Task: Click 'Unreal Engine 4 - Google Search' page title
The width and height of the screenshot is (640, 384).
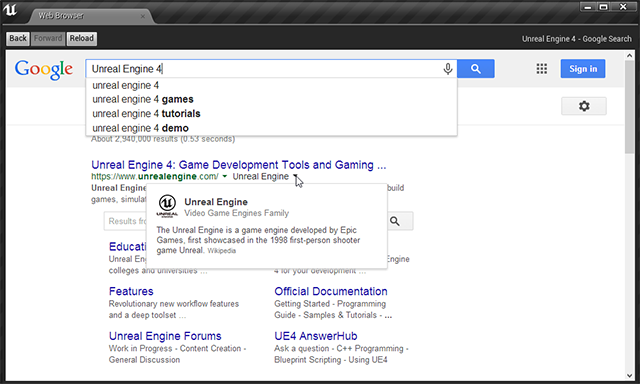Action: pyautogui.click(x=576, y=39)
